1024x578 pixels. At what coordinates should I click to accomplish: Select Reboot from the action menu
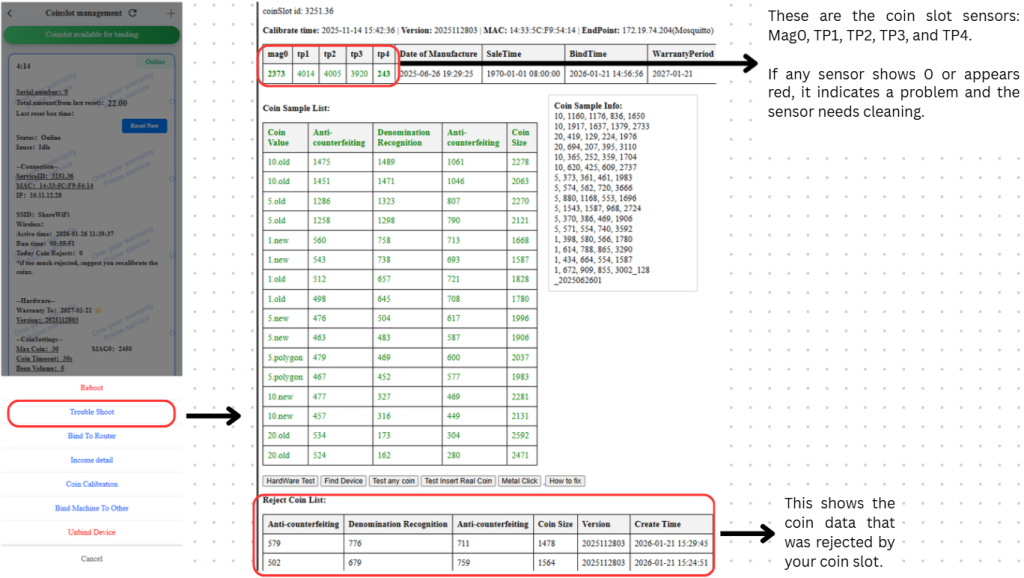(x=91, y=388)
